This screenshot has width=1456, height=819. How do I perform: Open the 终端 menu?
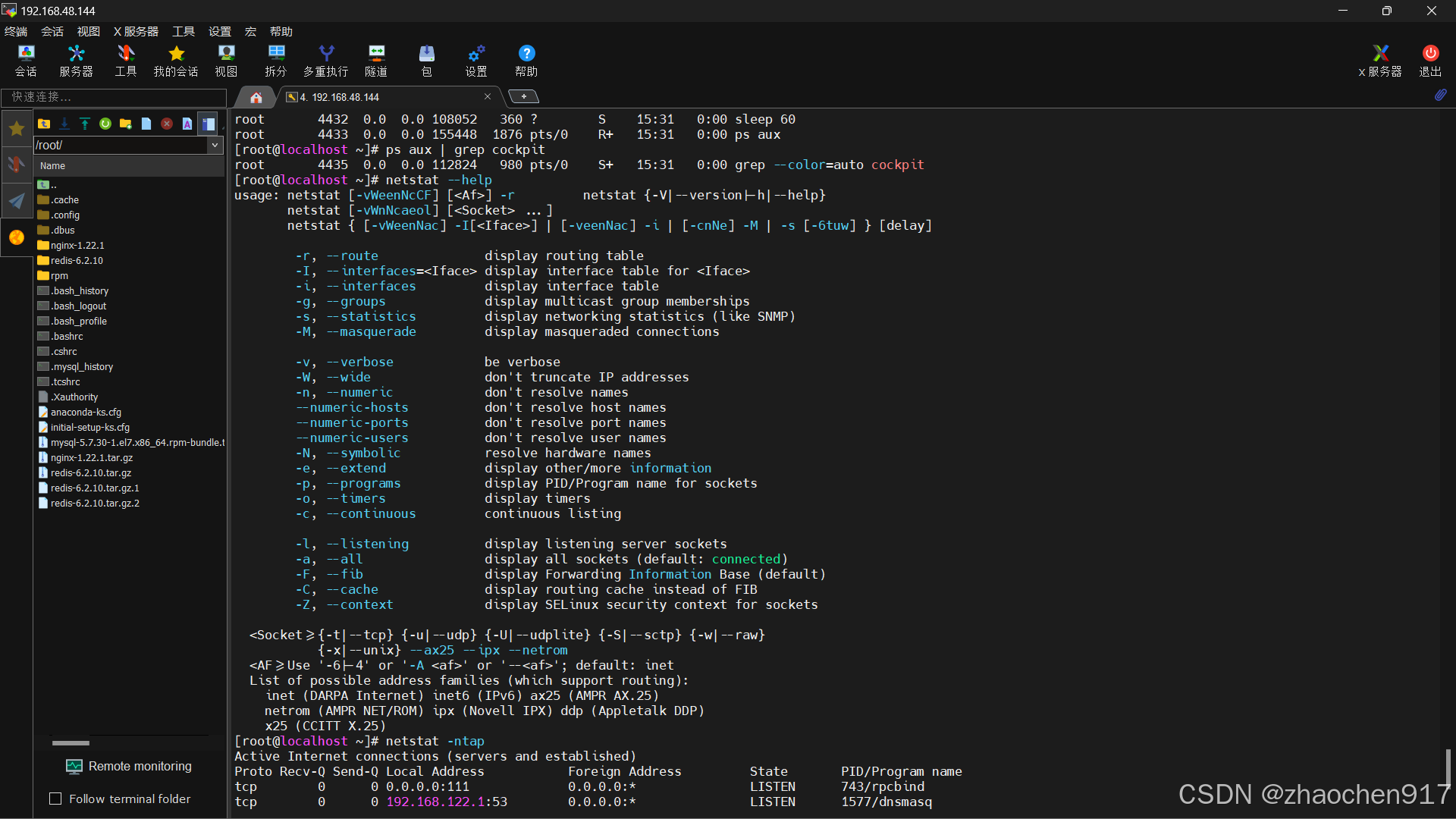16,31
